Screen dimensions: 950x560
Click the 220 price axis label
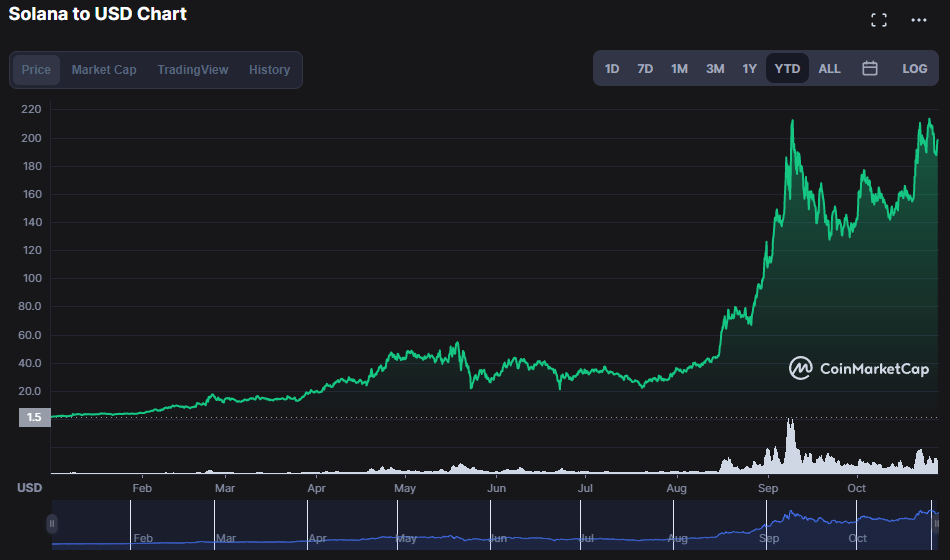click(32, 110)
